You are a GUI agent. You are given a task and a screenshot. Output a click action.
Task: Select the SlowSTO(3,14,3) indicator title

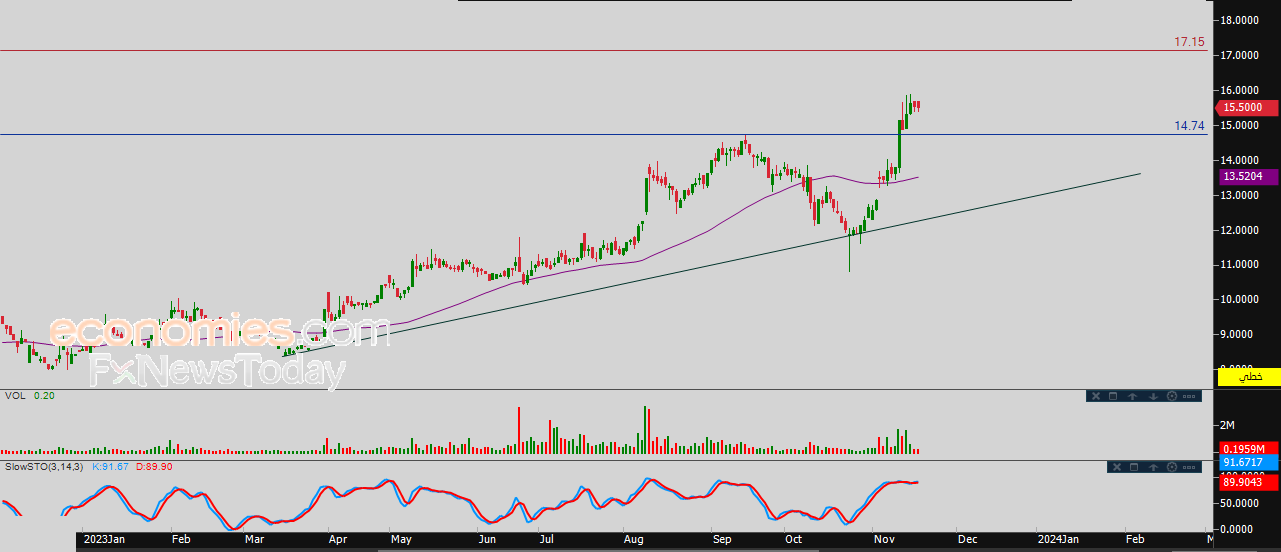[45, 467]
